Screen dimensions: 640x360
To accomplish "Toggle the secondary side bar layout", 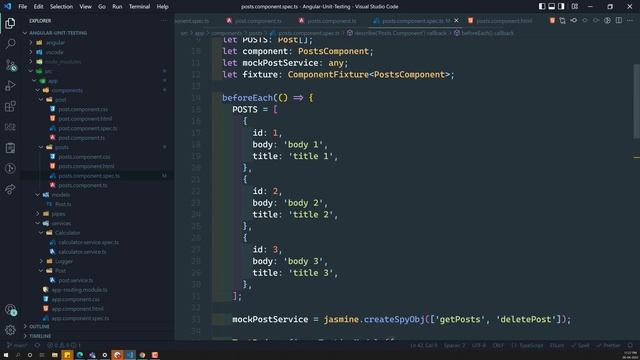I will [562, 7].
